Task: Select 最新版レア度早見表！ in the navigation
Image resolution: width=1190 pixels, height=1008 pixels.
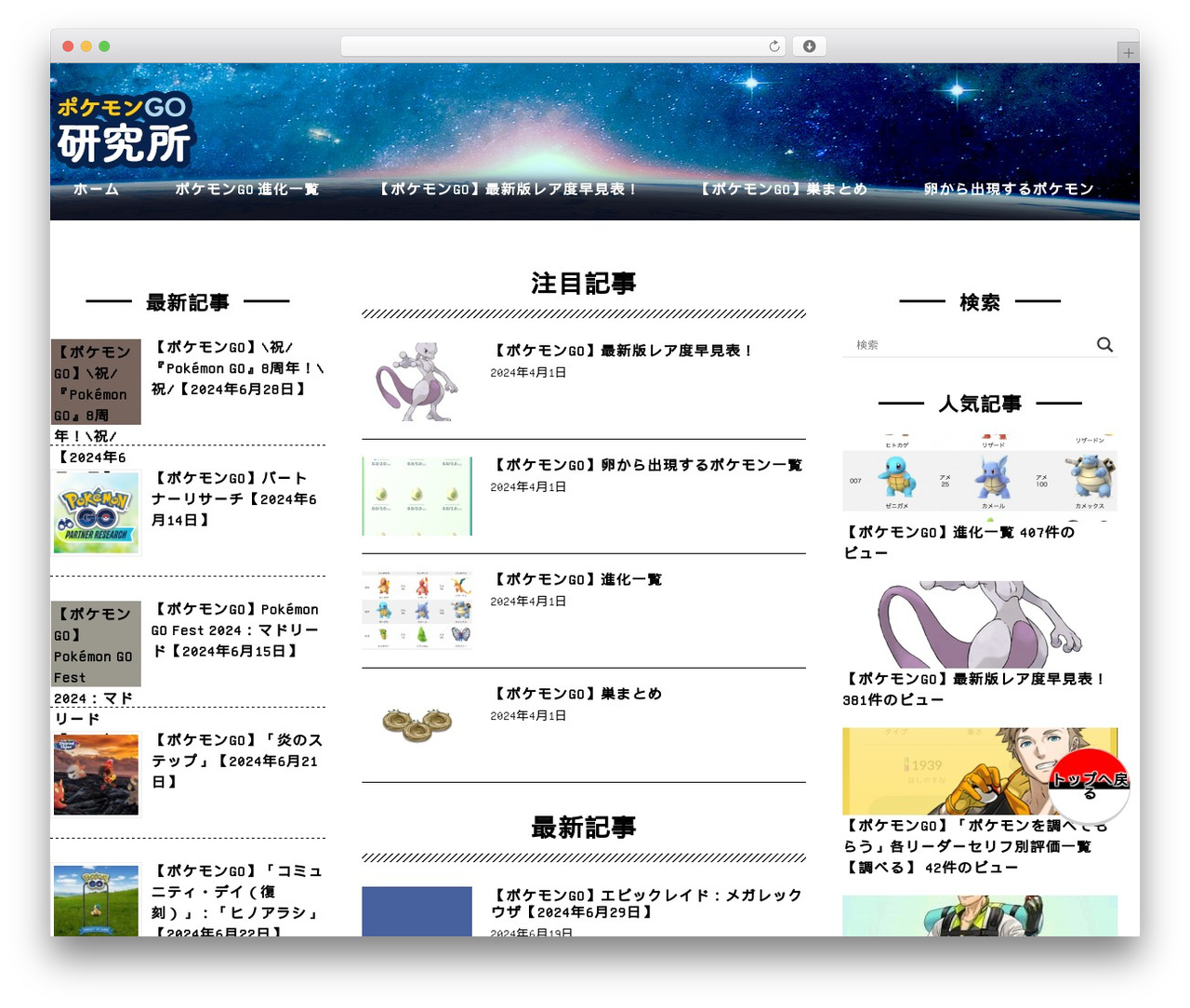Action: pyautogui.click(x=509, y=189)
